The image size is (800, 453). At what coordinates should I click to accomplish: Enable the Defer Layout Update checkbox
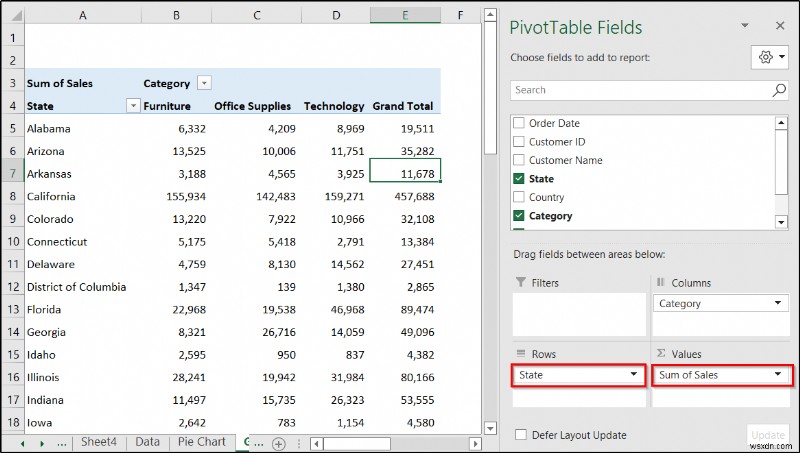(520, 435)
